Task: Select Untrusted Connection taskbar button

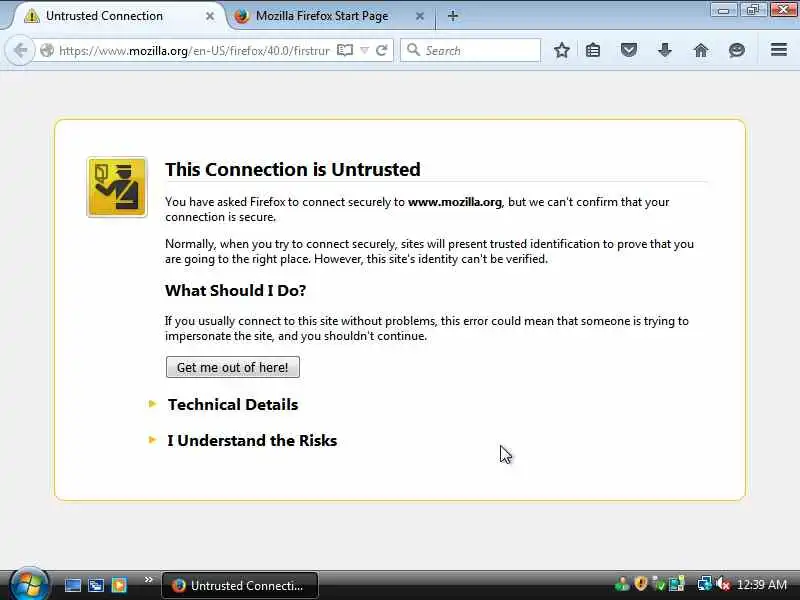Action: pyautogui.click(x=240, y=585)
